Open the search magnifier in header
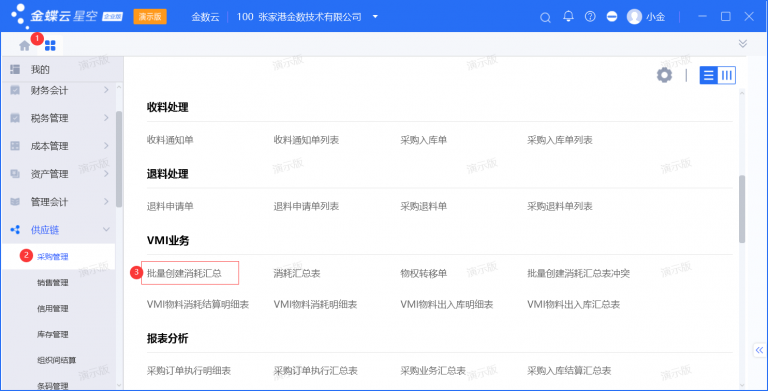The height and width of the screenshot is (391, 768). (545, 17)
